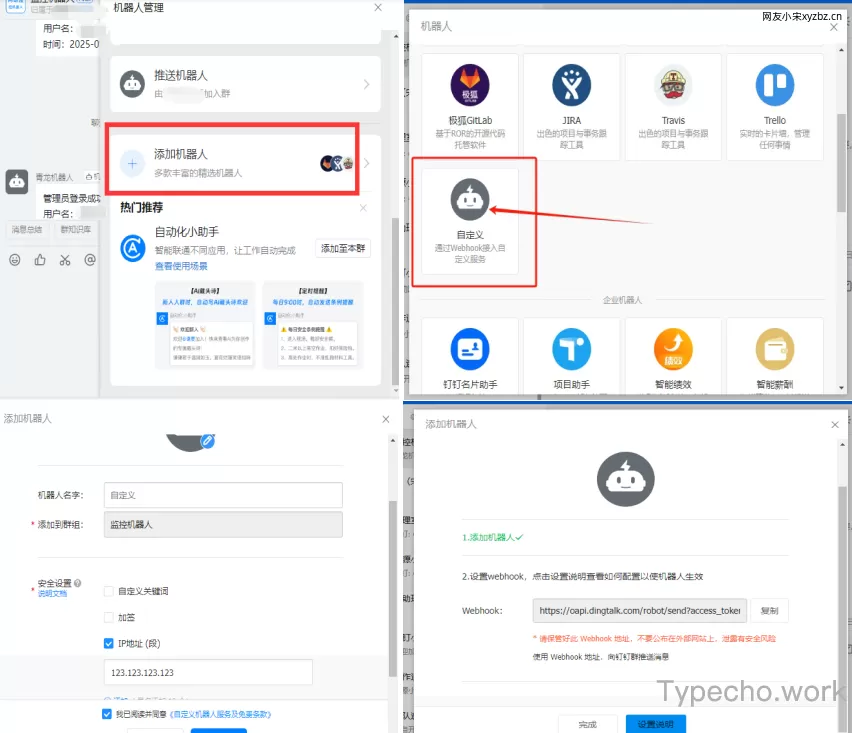This screenshot has width=852, height=733.
Task: Uncheck the IP地址 (段) checkbox
Action: 109,643
